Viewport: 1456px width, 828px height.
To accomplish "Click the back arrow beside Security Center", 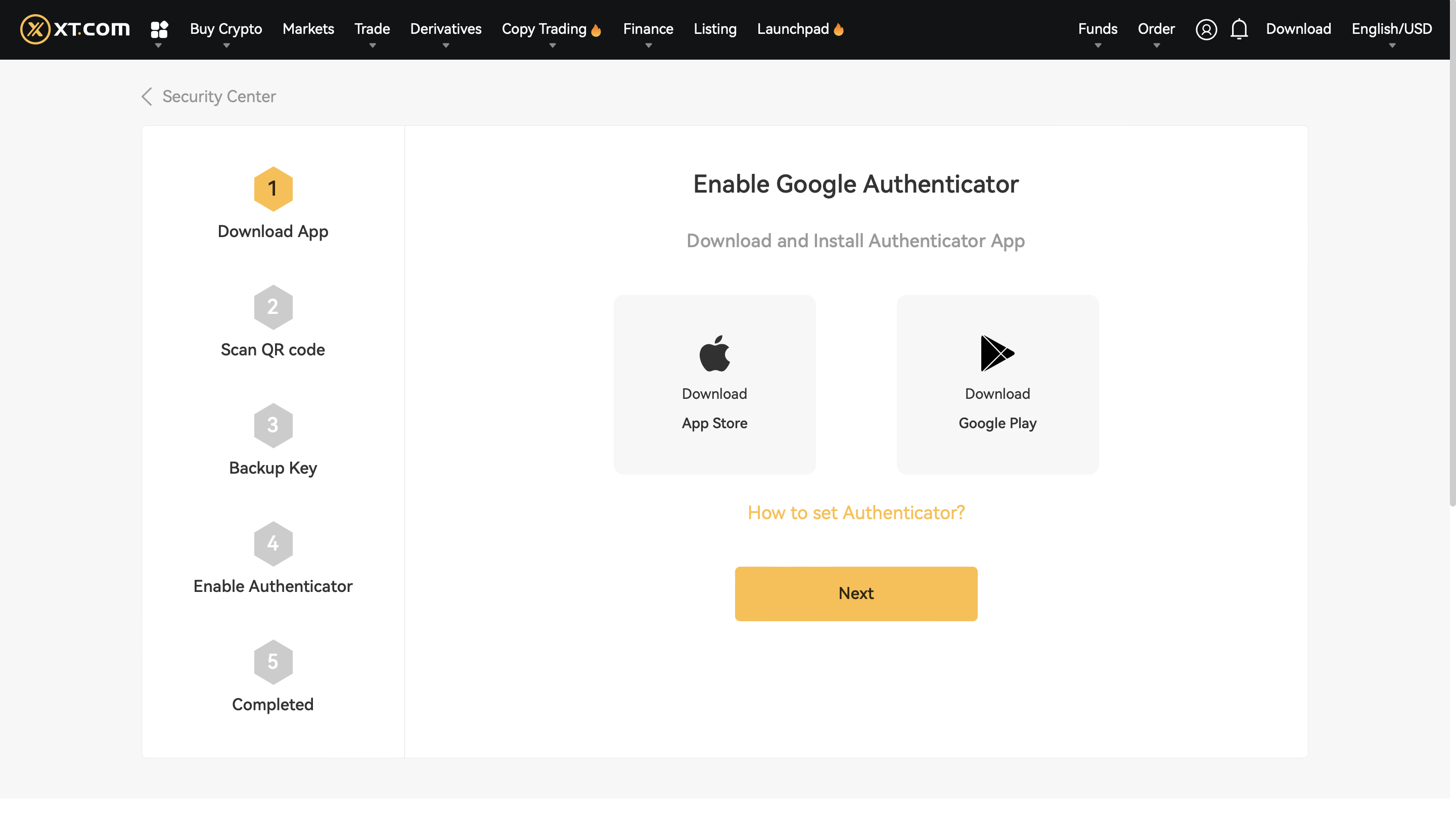I will pyautogui.click(x=147, y=96).
